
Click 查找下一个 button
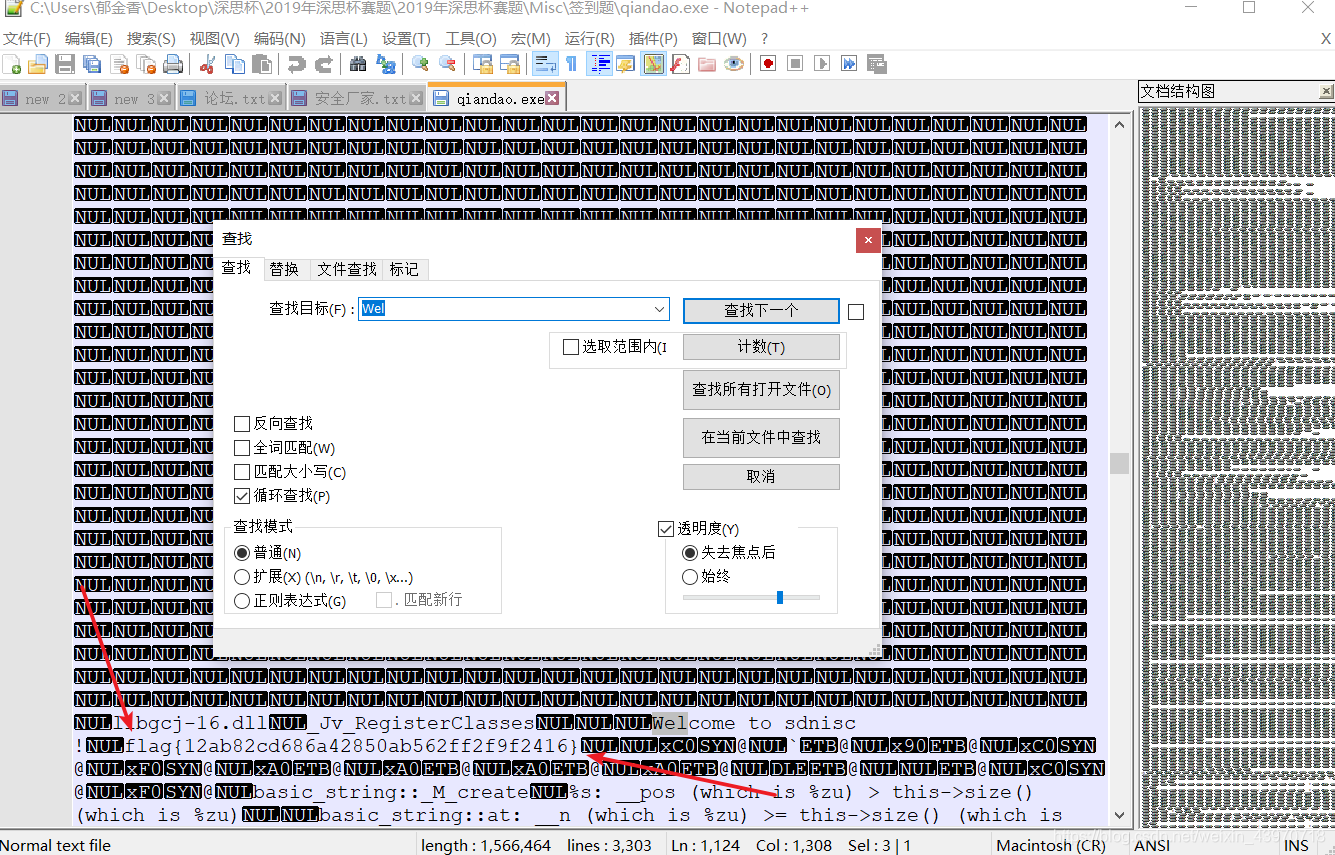click(x=761, y=311)
